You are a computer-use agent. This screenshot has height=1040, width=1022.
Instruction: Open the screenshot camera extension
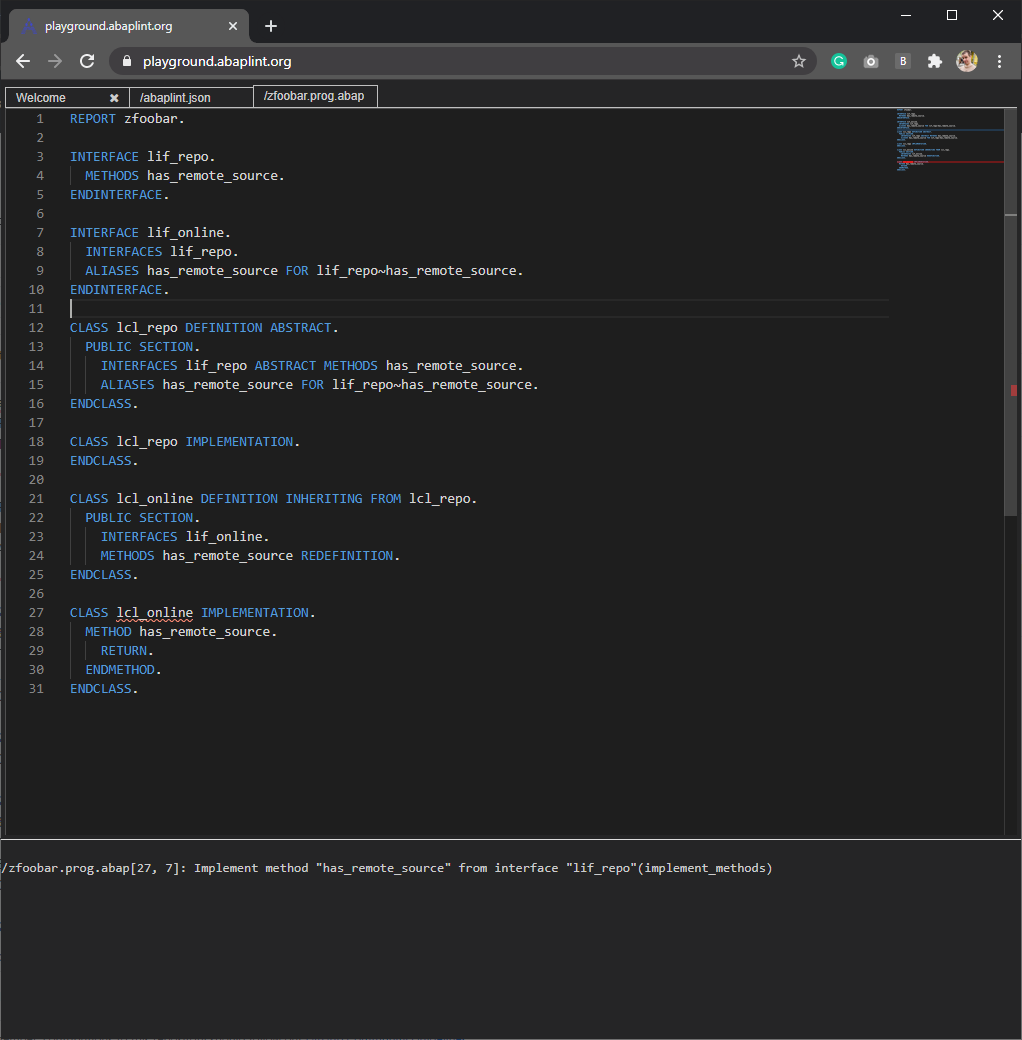(x=870, y=61)
